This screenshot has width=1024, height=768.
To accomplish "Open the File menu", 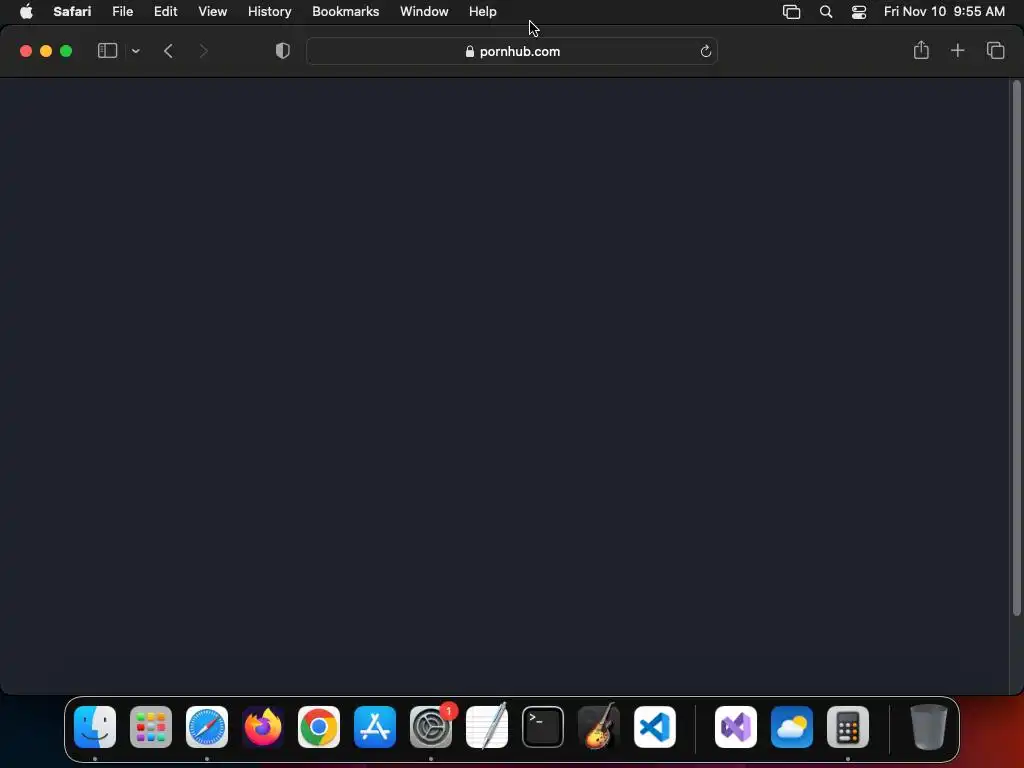I will click(x=123, y=11).
